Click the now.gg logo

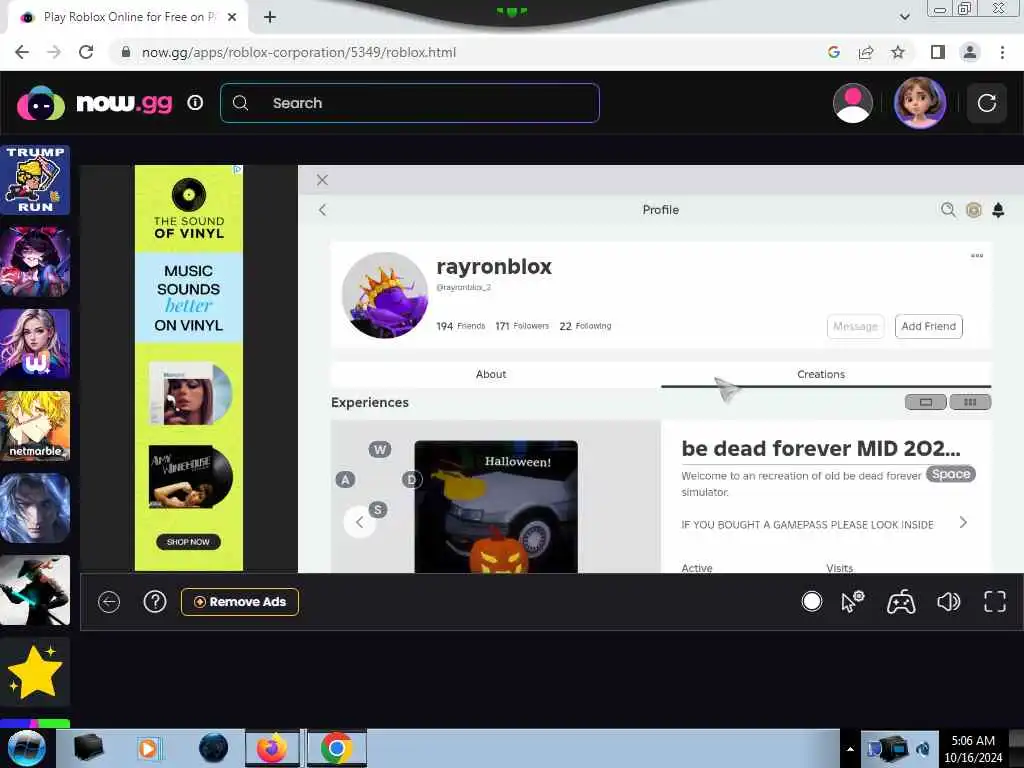point(95,103)
